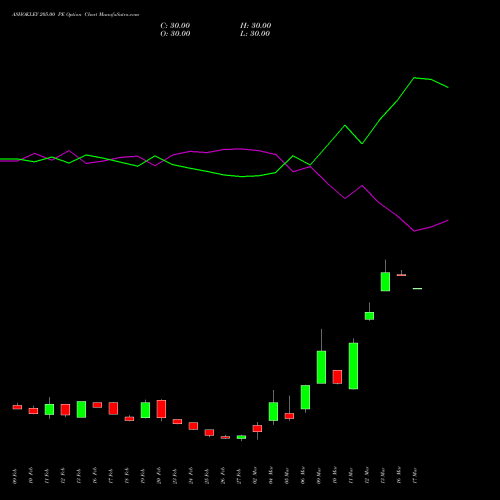Click the 09 Feb date label
Viewport: 500px width, 500px height.
pos(15,476)
